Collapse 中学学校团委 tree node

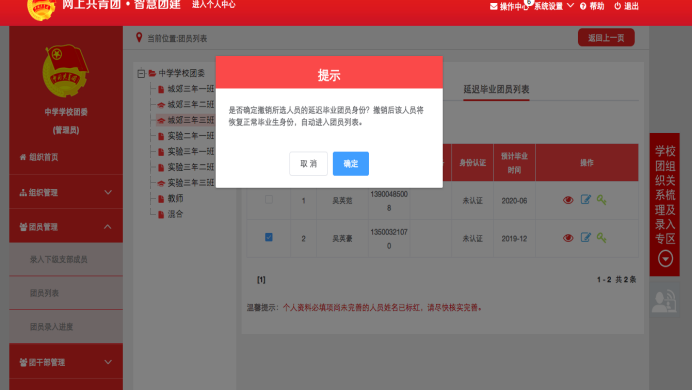tap(141, 73)
